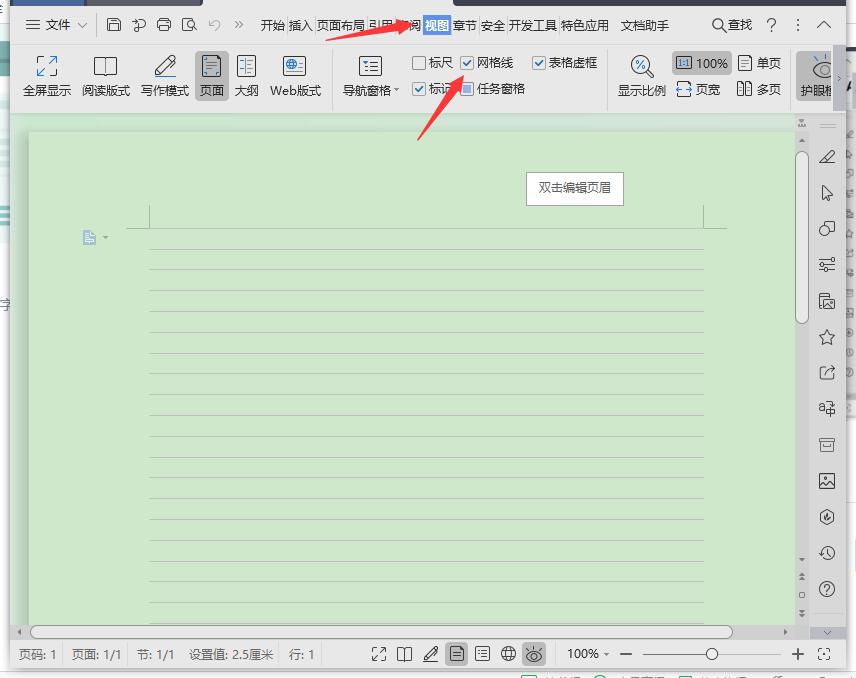The height and width of the screenshot is (678, 856).
Task: Choose the select cursor tool in sidebar
Action: coord(827,193)
